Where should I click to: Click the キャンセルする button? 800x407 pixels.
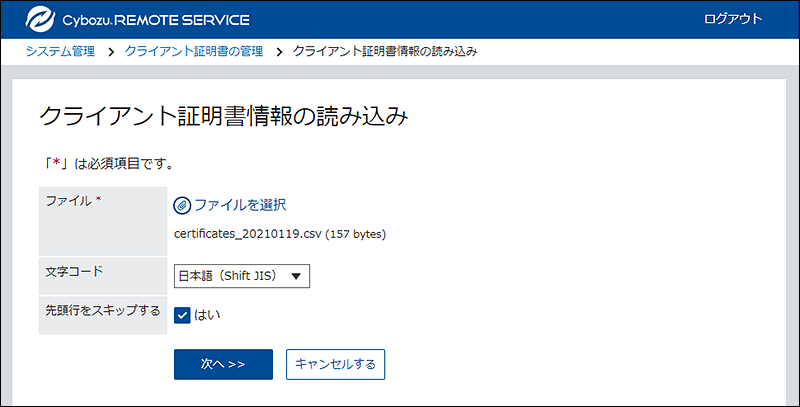[x=335, y=364]
